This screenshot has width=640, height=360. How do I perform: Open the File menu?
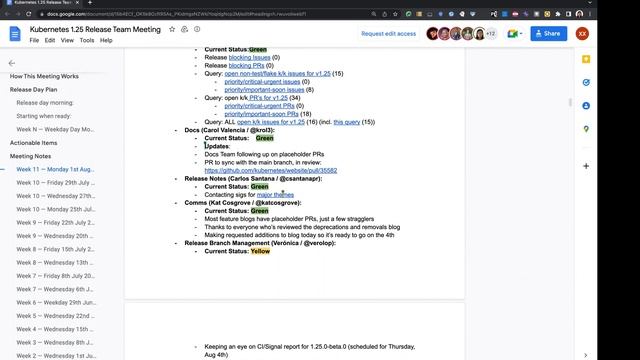(34, 40)
